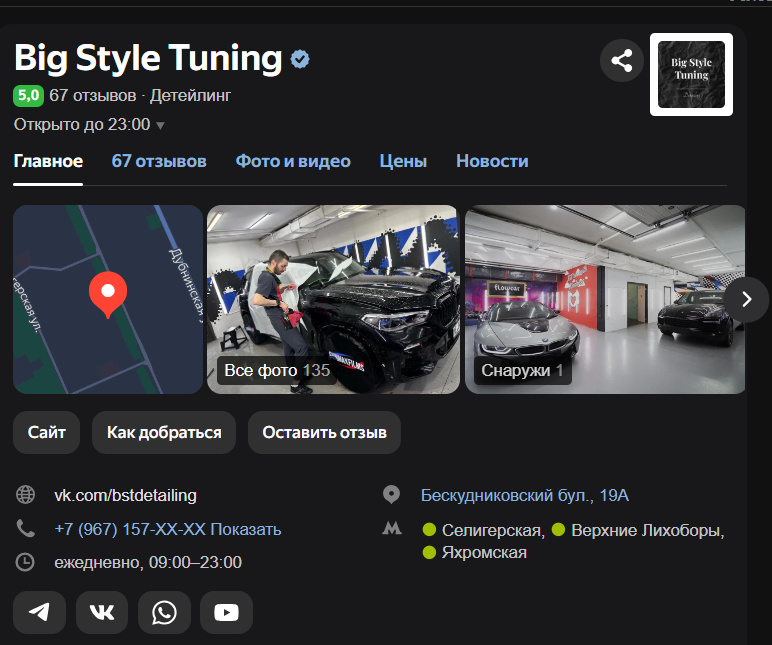The width and height of the screenshot is (772, 645).
Task: Open the Big Style Tuning logo image
Action: coord(691,74)
